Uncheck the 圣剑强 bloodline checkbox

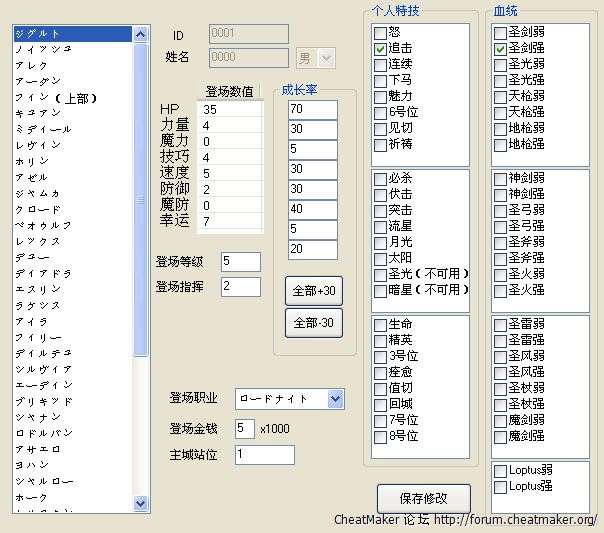coord(500,48)
